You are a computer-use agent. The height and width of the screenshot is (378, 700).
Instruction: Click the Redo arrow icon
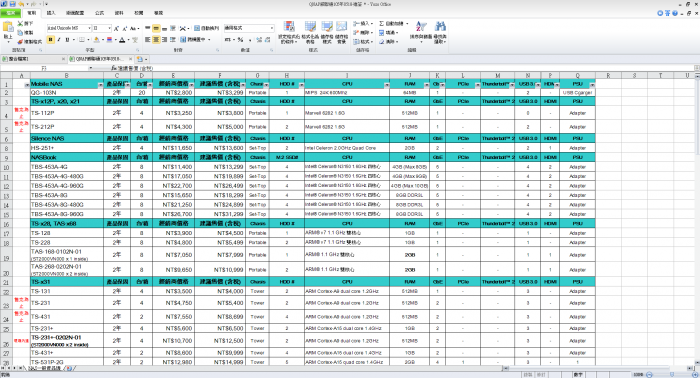[x=33, y=4]
